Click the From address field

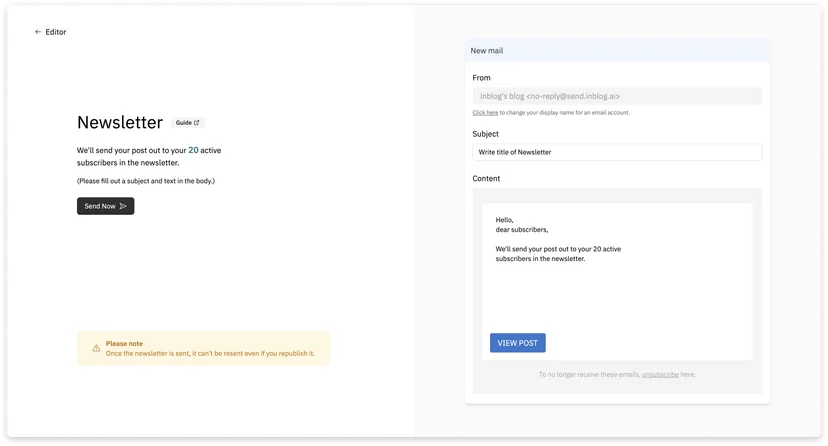[x=617, y=96]
